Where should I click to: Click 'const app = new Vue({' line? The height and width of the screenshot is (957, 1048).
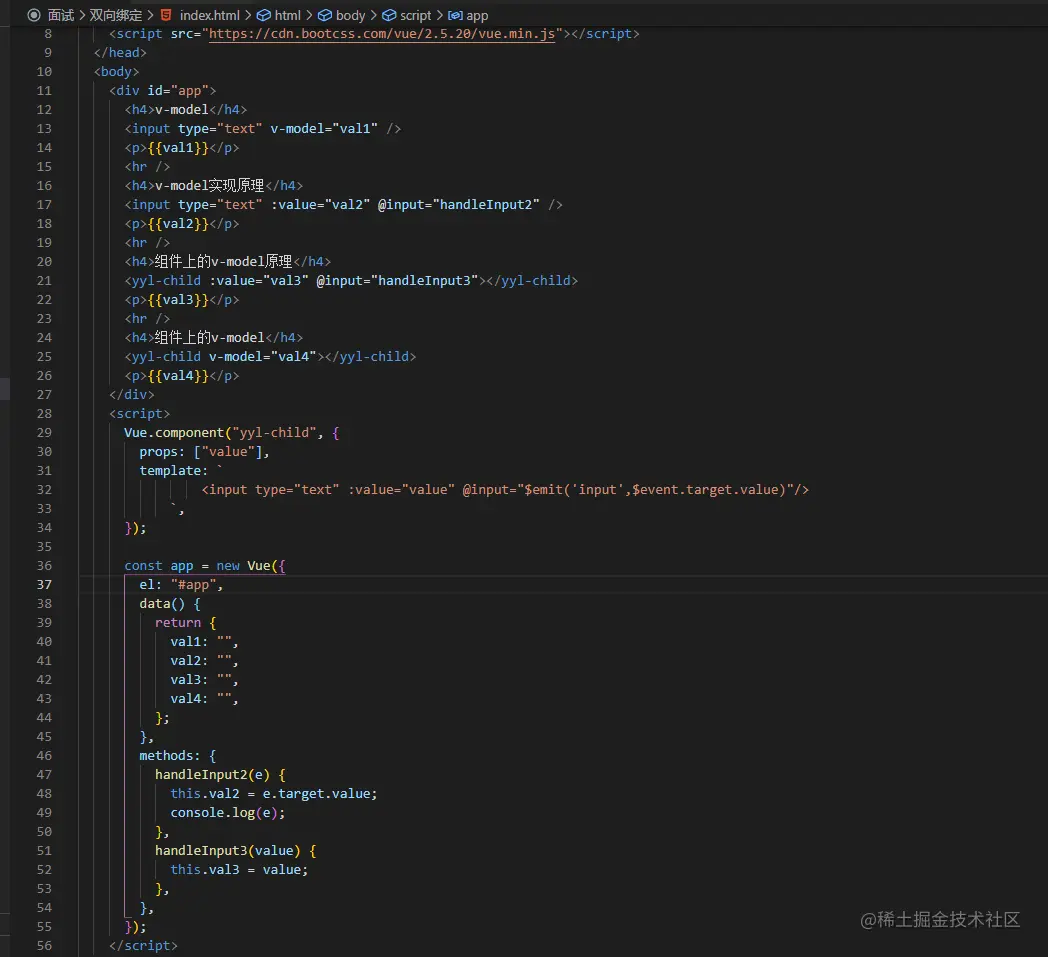click(x=205, y=565)
